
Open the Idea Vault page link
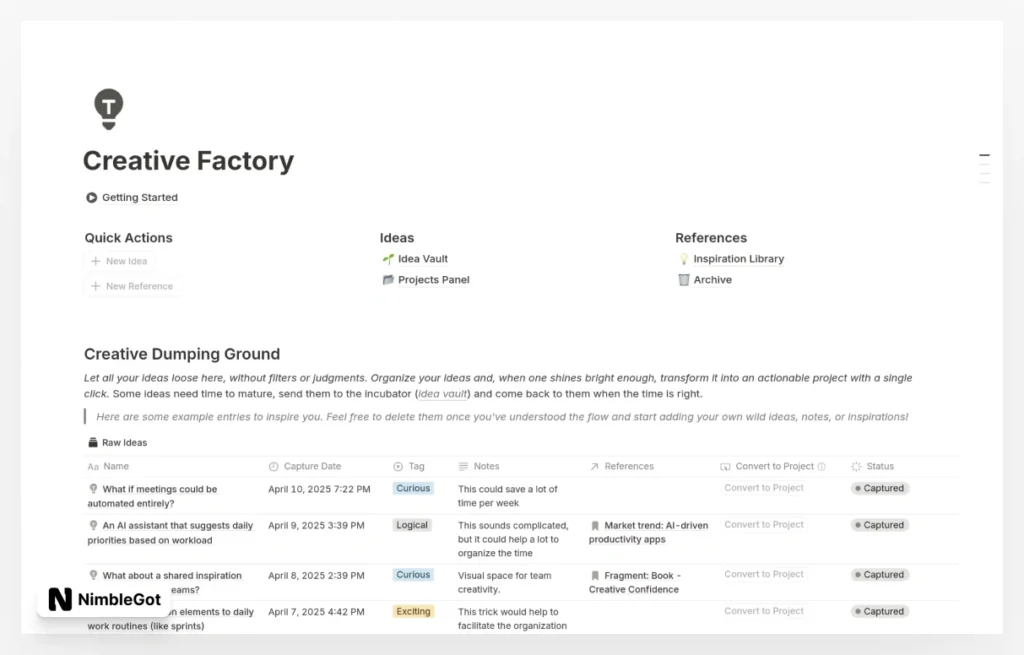point(422,259)
